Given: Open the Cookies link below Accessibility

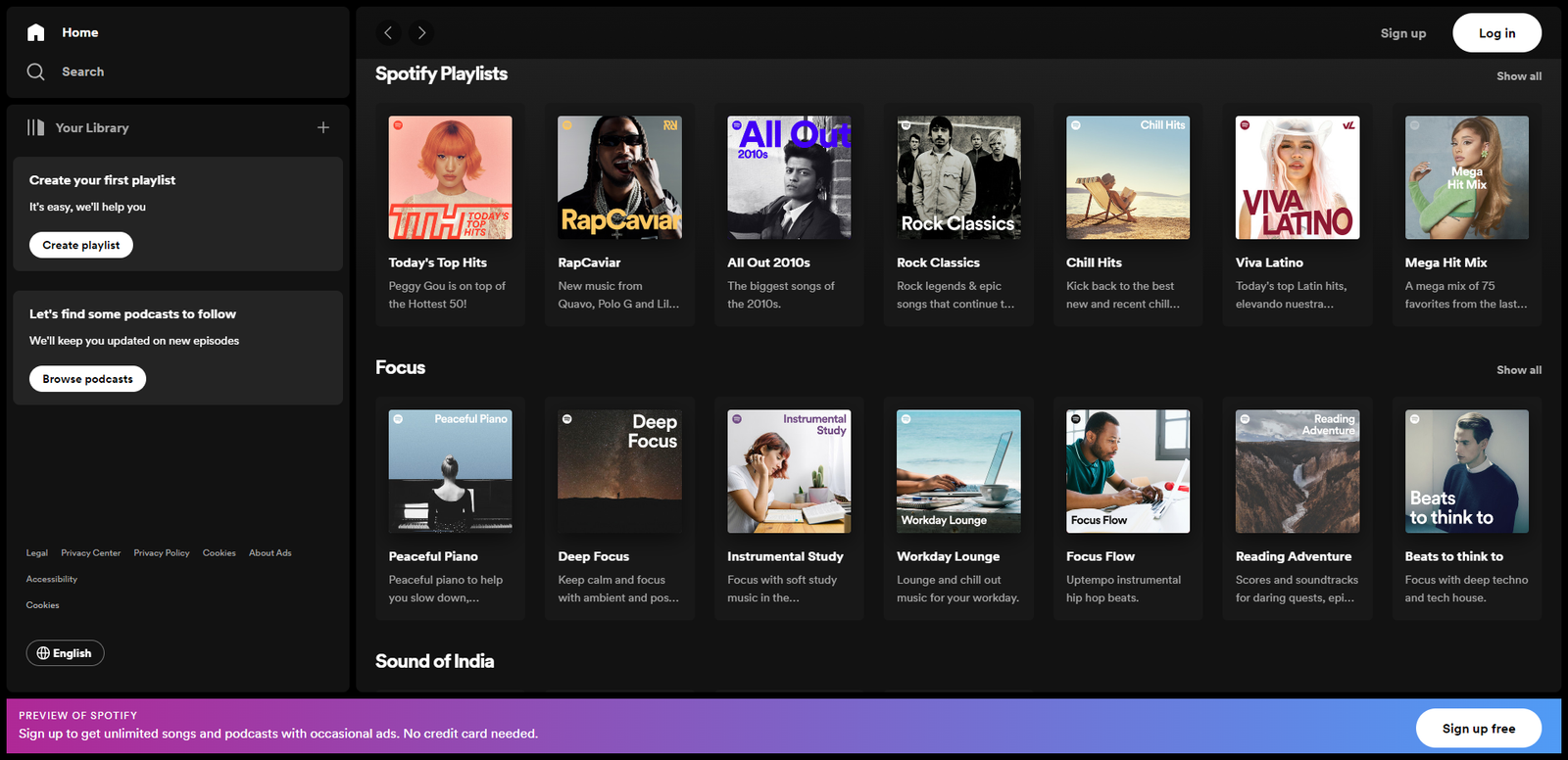Looking at the screenshot, I should (x=43, y=605).
